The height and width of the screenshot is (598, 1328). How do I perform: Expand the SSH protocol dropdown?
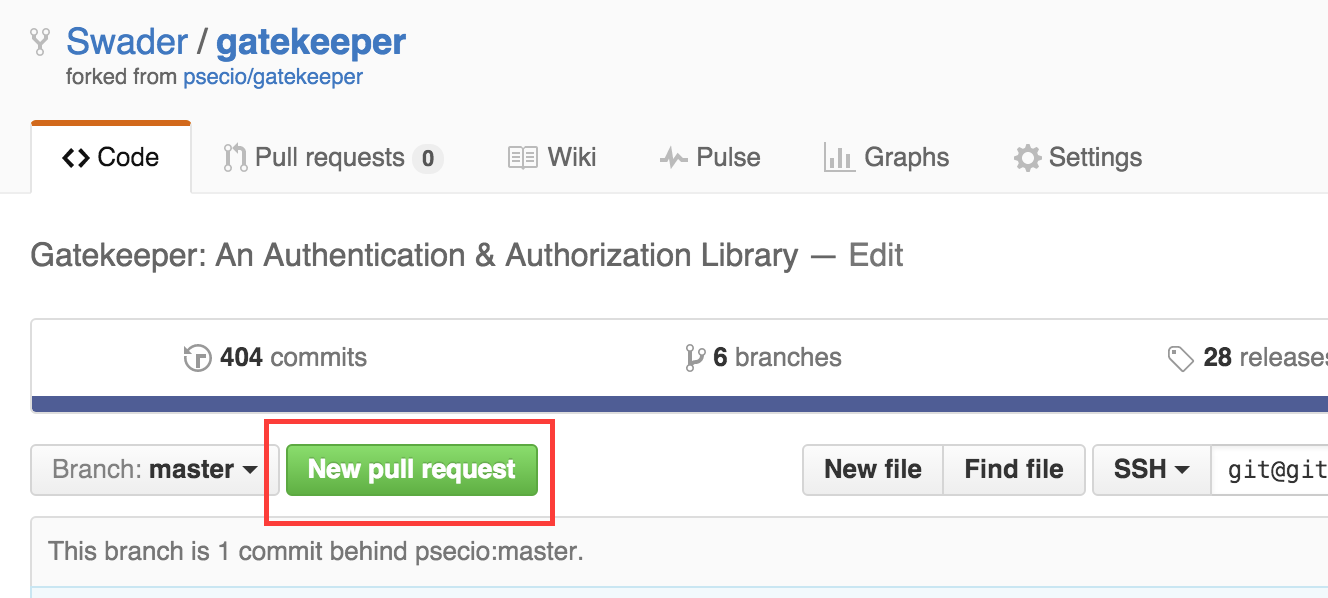point(1152,470)
